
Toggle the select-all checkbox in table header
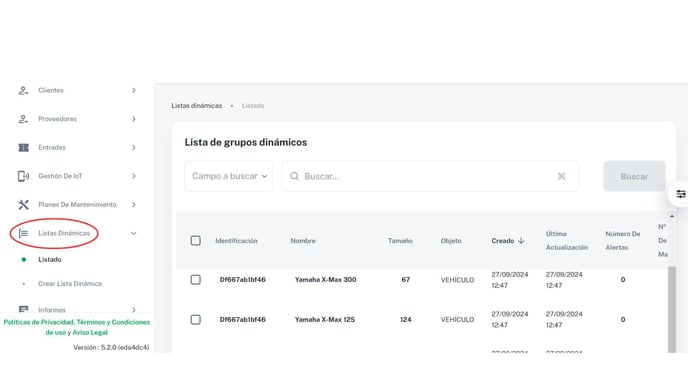pos(196,240)
